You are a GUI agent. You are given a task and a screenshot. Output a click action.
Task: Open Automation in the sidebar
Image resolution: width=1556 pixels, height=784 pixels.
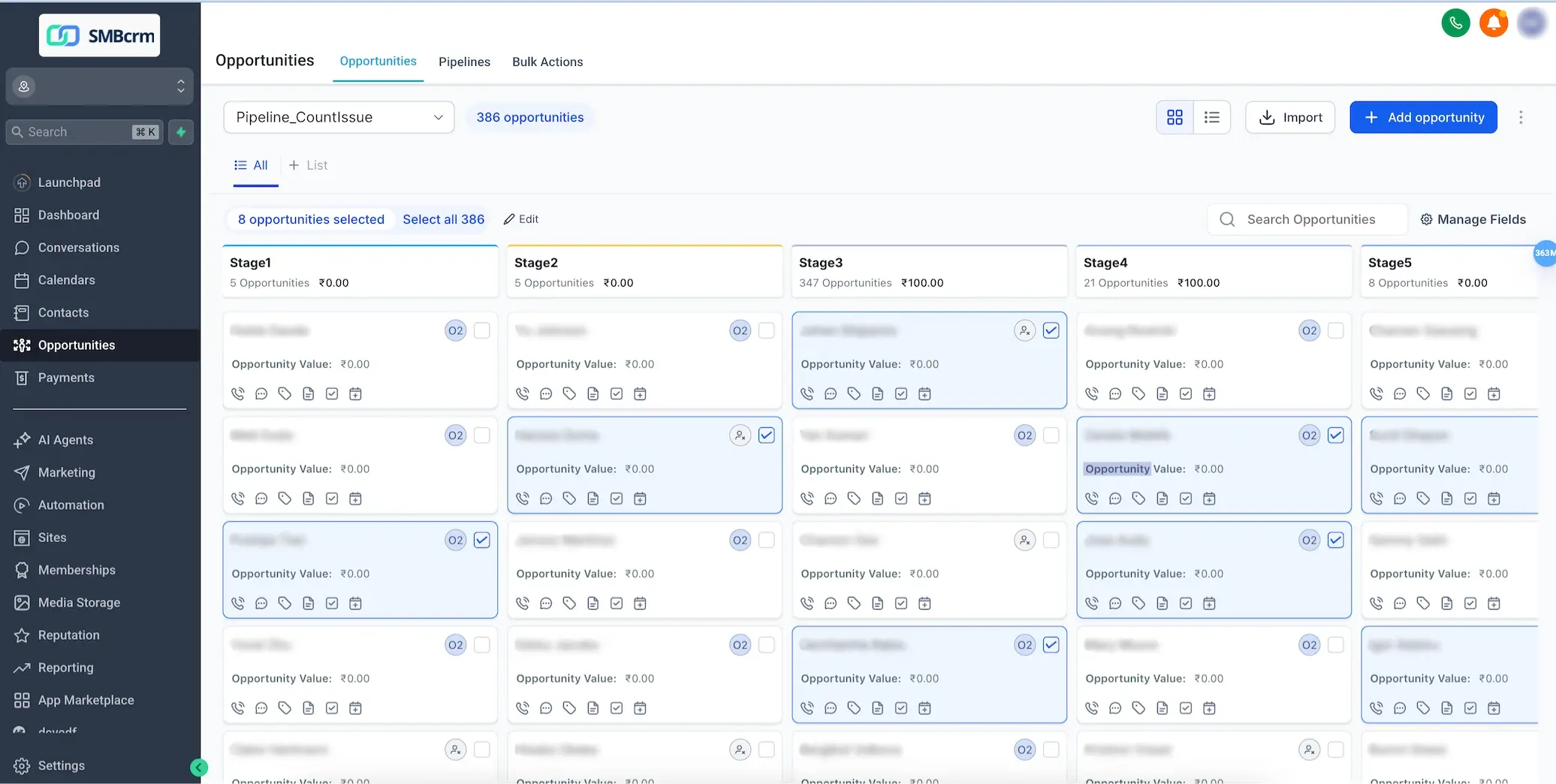click(x=71, y=505)
